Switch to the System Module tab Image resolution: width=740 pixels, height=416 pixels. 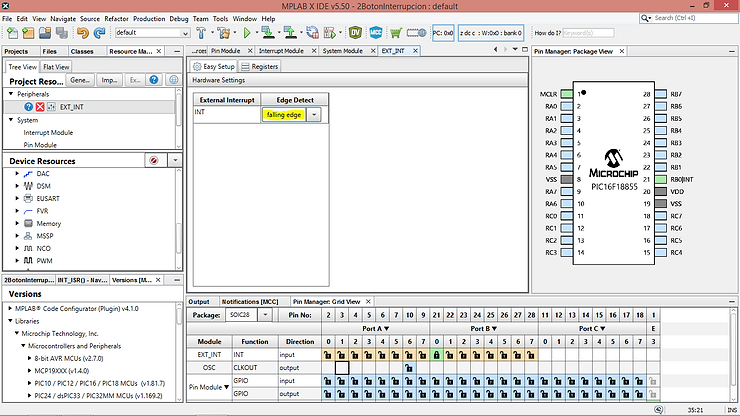click(343, 51)
